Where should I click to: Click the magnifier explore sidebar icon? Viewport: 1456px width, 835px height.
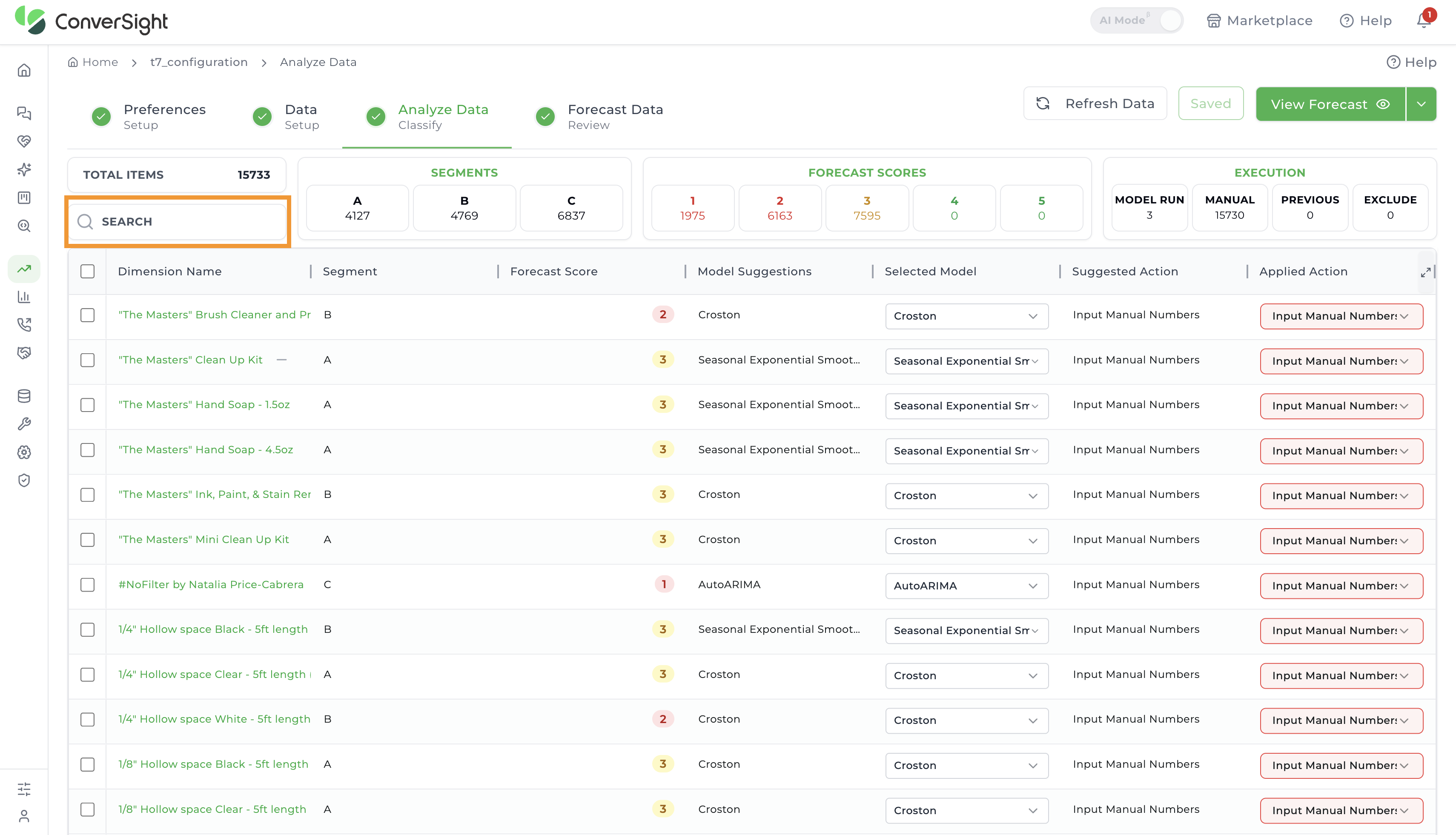[24, 226]
